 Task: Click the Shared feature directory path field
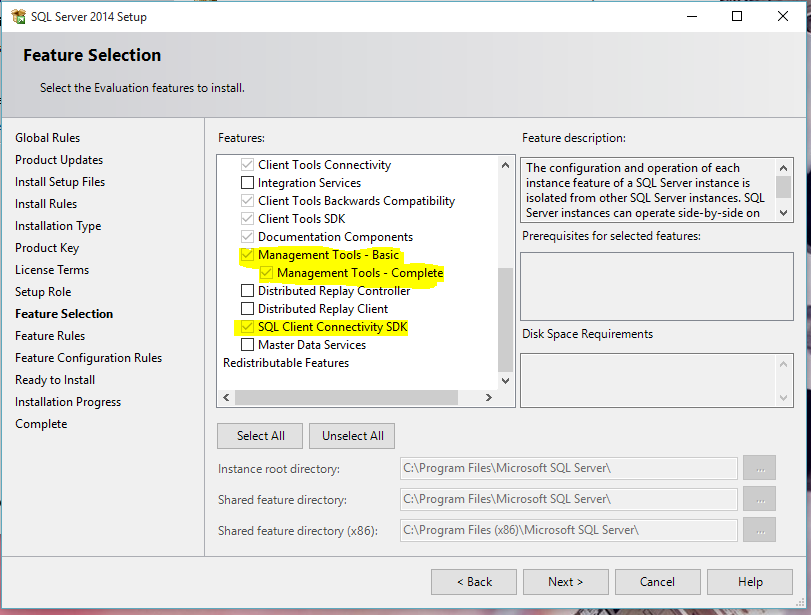point(568,499)
